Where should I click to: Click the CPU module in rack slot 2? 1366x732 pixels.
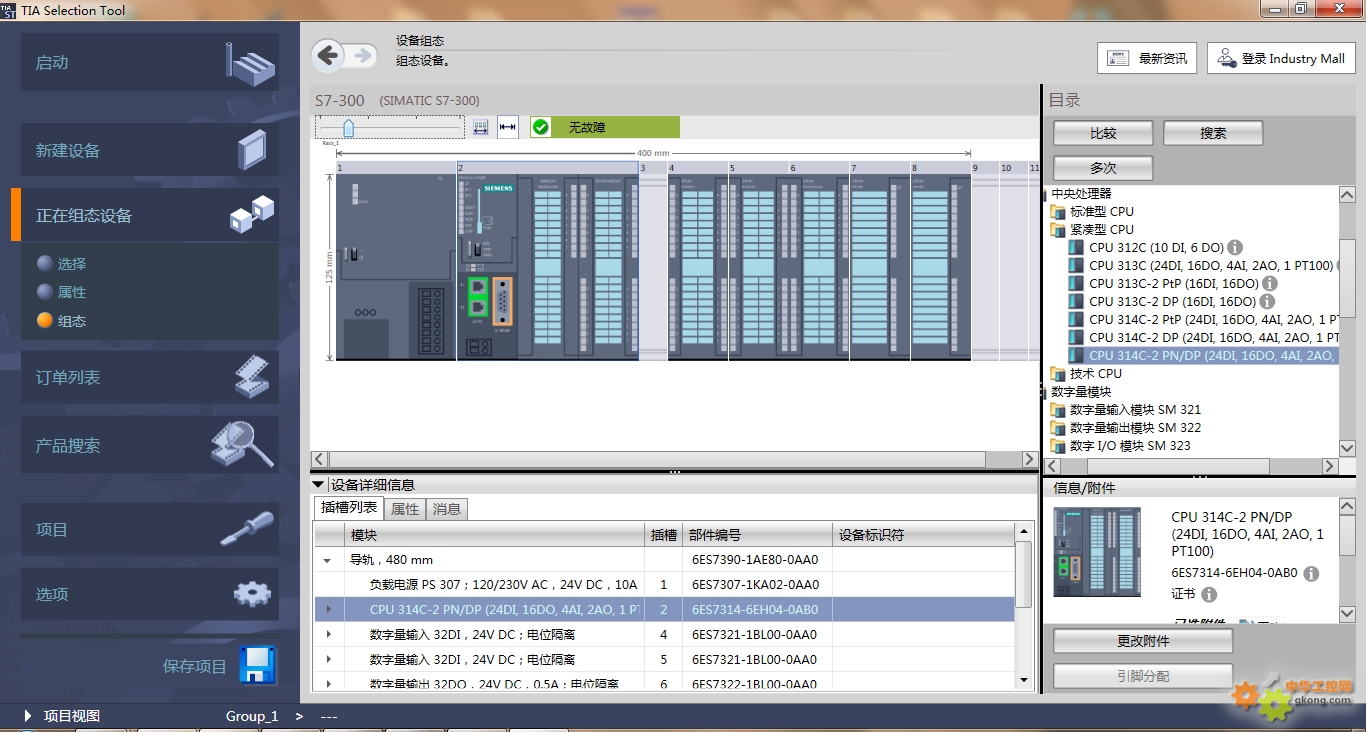[x=547, y=267]
